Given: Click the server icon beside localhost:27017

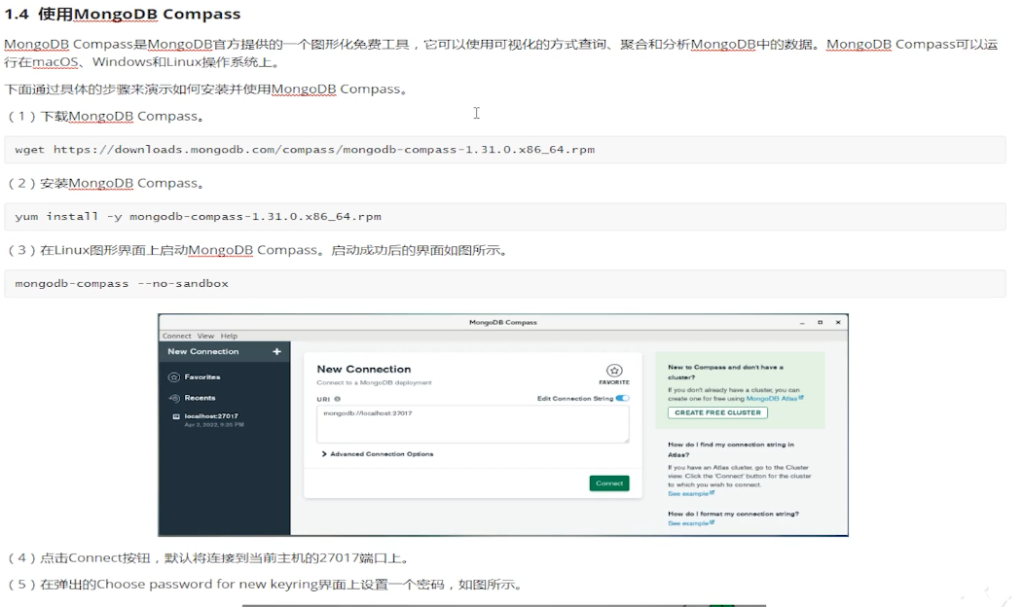Looking at the screenshot, I should coord(176,416).
